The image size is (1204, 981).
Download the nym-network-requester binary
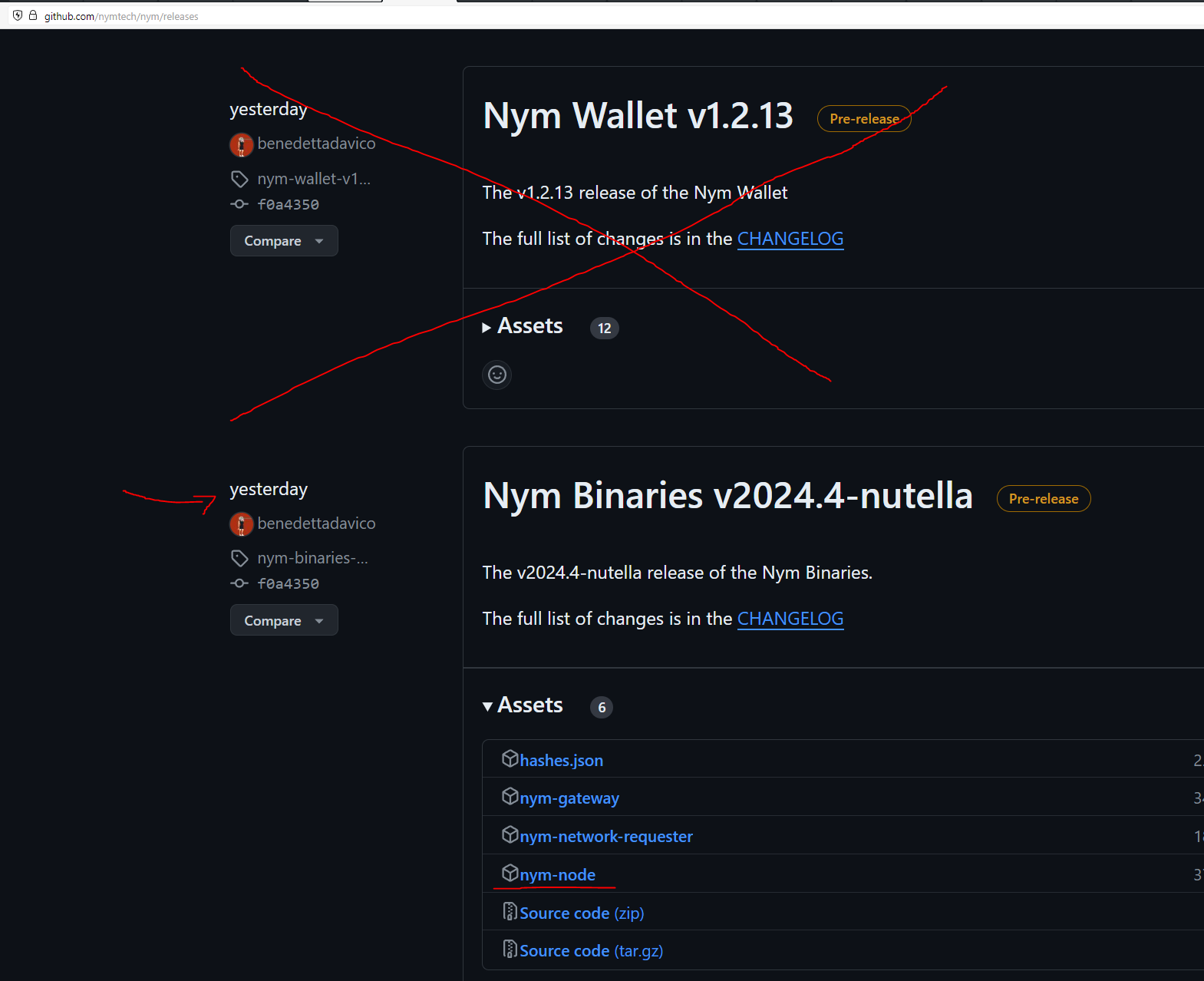point(606,837)
